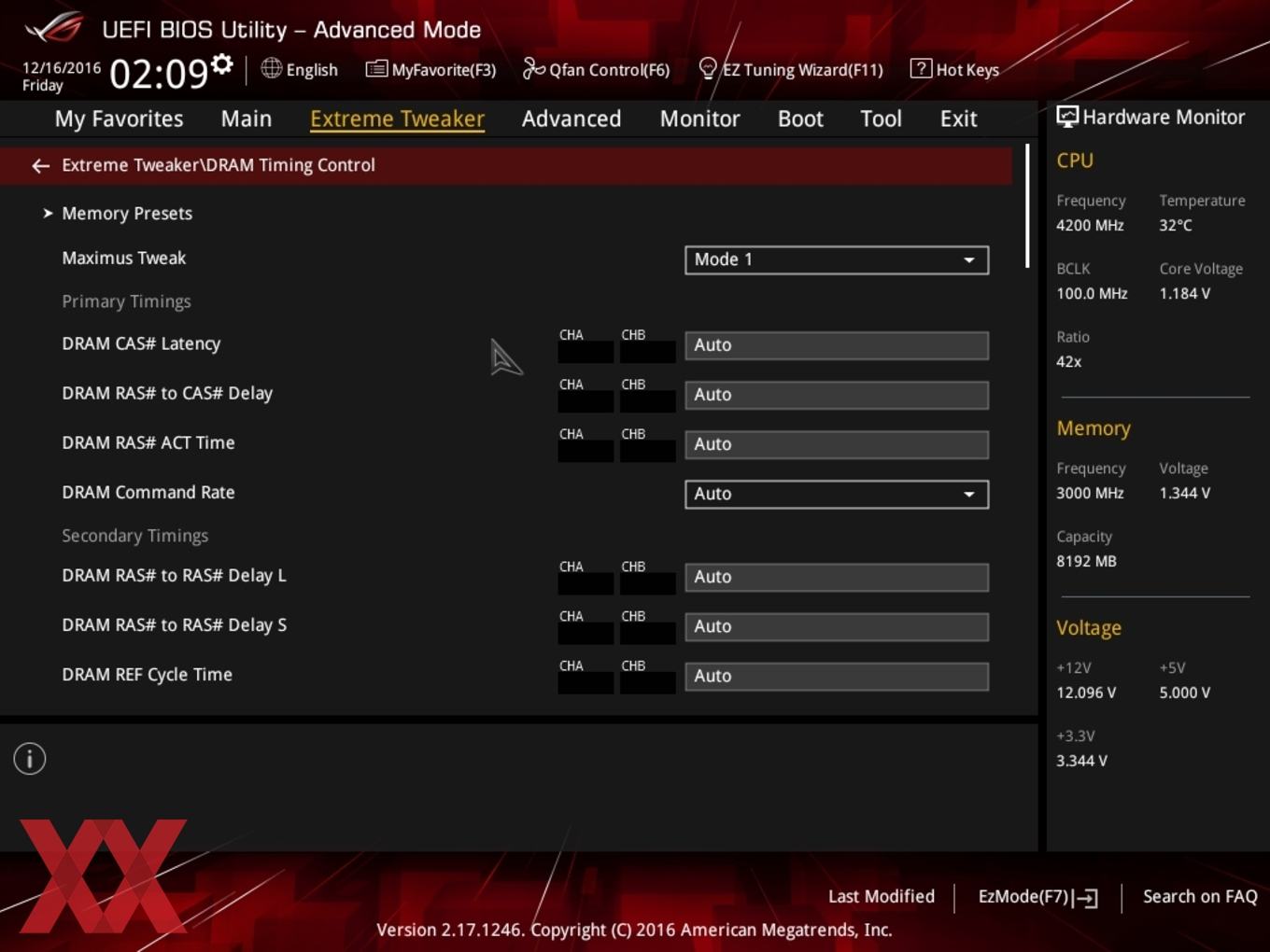Launch EZ Tuning Wizard(F11)

[x=791, y=70]
